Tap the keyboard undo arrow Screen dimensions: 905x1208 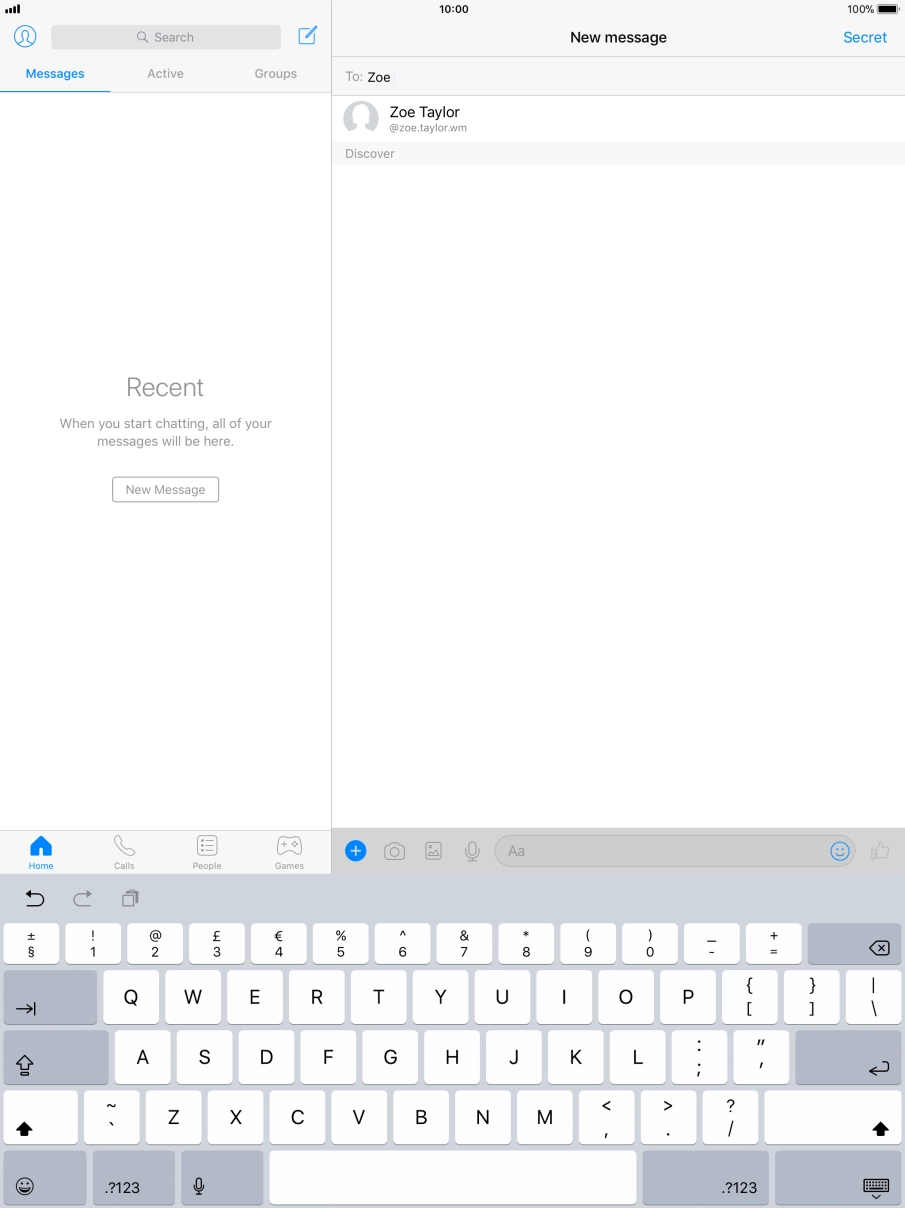(35, 898)
